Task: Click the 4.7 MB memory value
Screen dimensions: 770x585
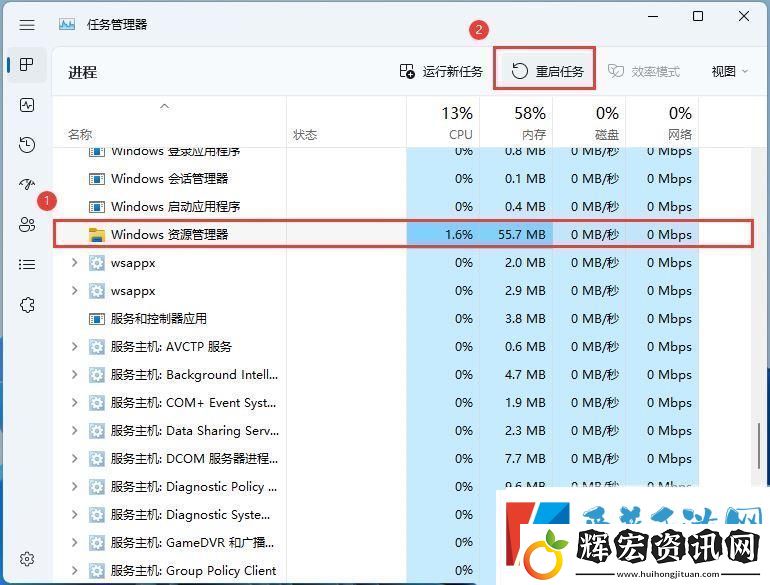Action: point(525,375)
